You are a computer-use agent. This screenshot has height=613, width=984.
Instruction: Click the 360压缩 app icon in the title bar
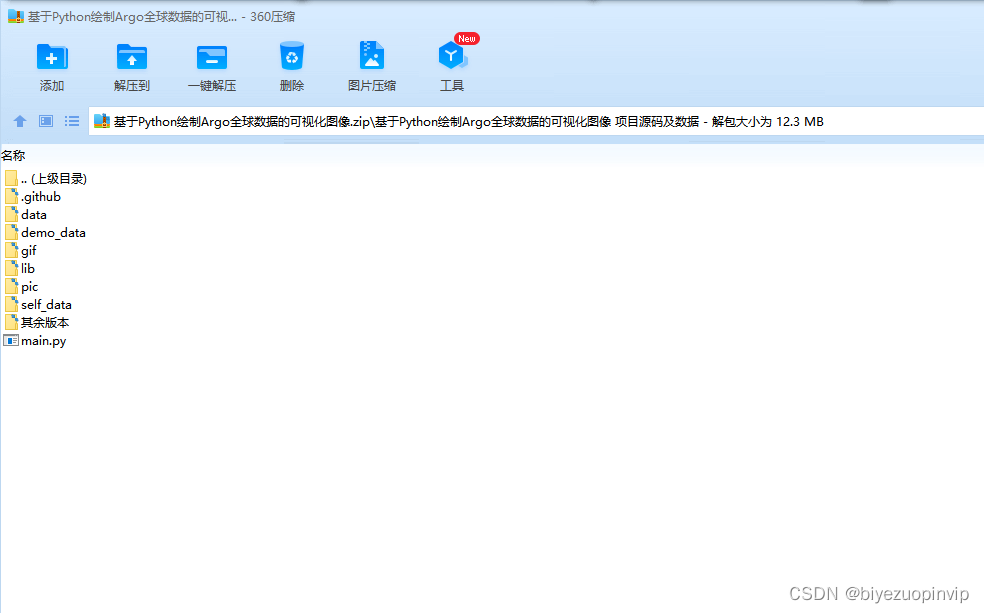tap(15, 16)
